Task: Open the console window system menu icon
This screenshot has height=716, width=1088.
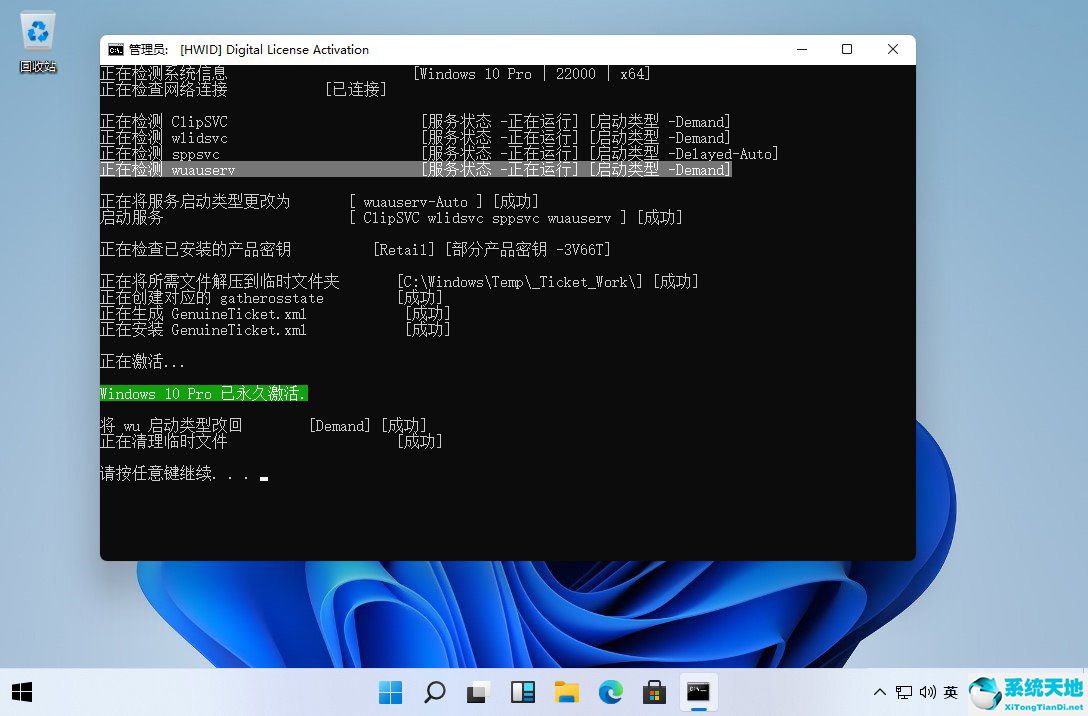Action: 114,49
